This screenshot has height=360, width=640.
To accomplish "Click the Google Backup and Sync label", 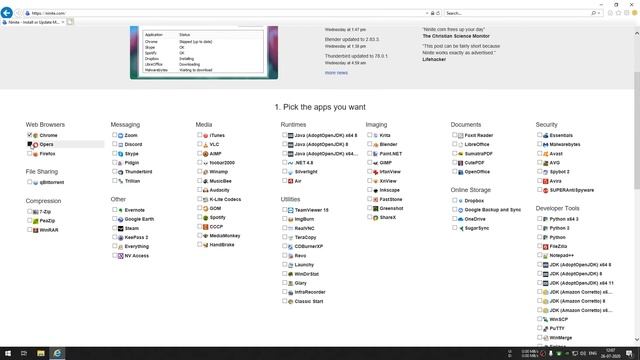I will coord(493,210).
